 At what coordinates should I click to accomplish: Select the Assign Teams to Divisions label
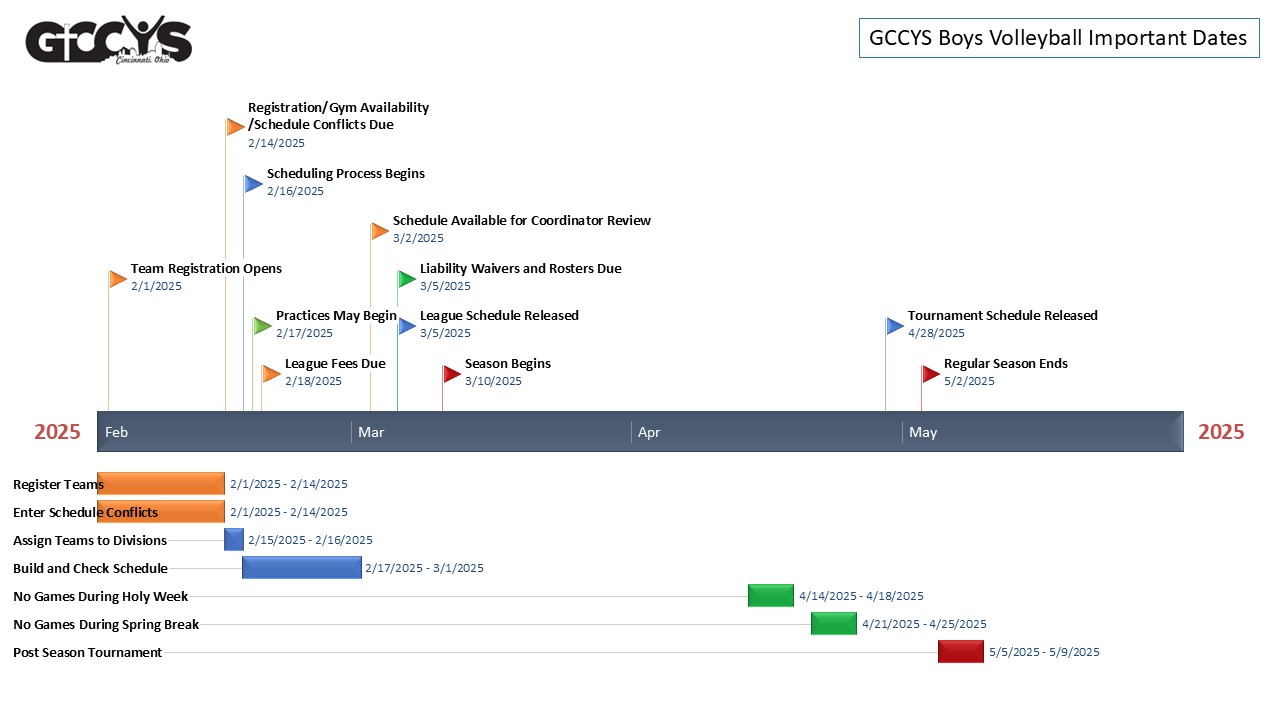(90, 540)
